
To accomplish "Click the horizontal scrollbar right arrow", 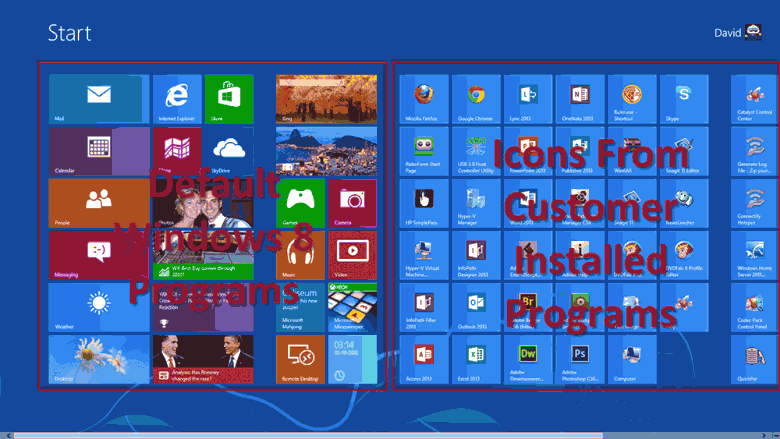I will pos(766,436).
